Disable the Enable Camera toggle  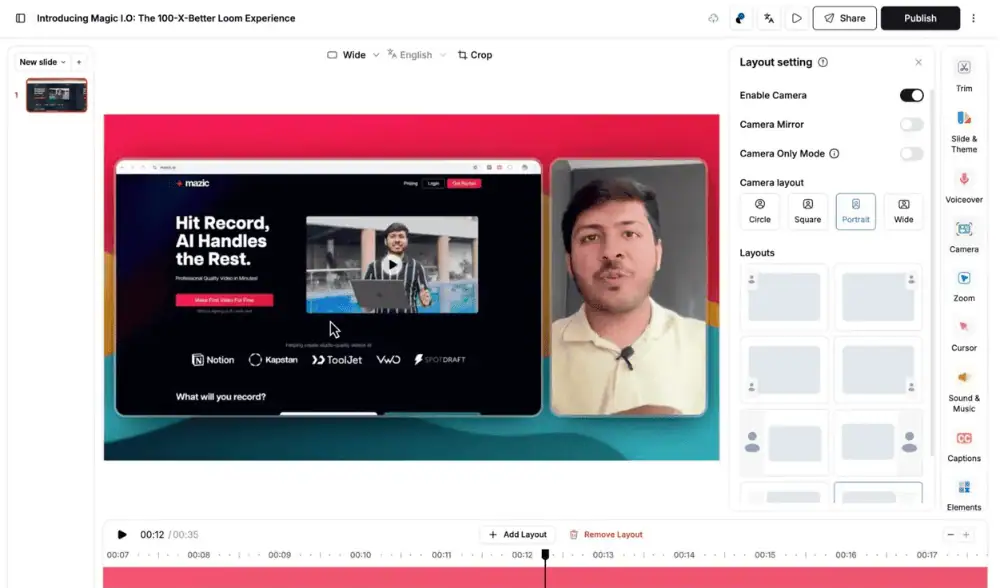pos(911,95)
